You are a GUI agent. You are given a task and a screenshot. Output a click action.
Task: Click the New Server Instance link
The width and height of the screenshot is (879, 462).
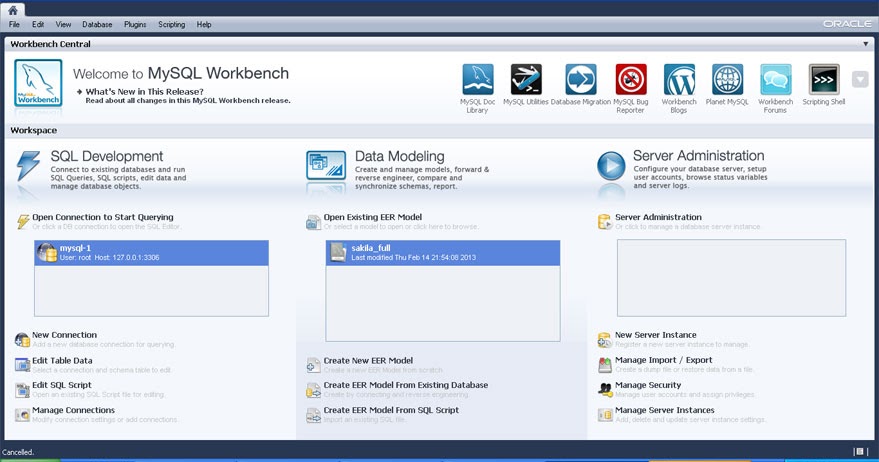tap(656, 335)
